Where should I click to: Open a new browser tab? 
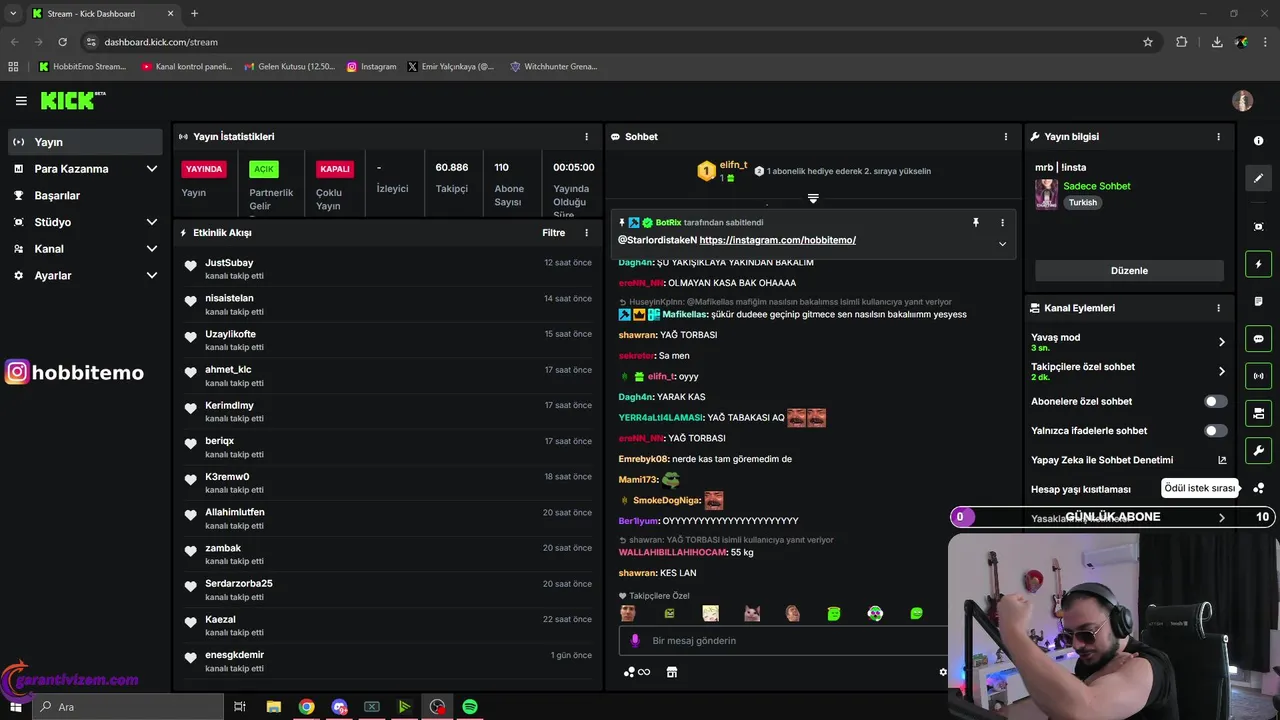click(194, 14)
